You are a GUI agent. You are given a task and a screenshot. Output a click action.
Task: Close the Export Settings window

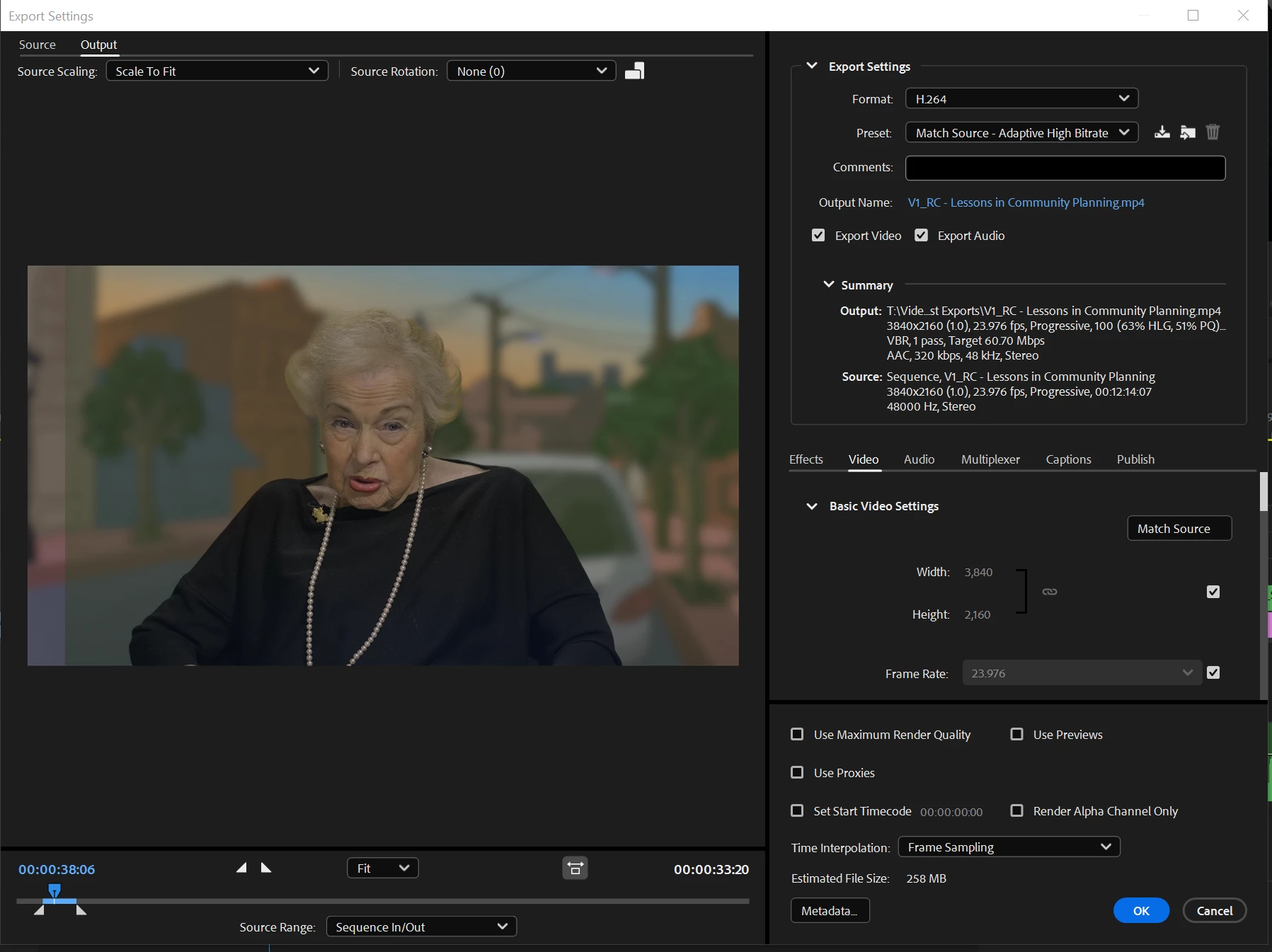pos(1243,16)
